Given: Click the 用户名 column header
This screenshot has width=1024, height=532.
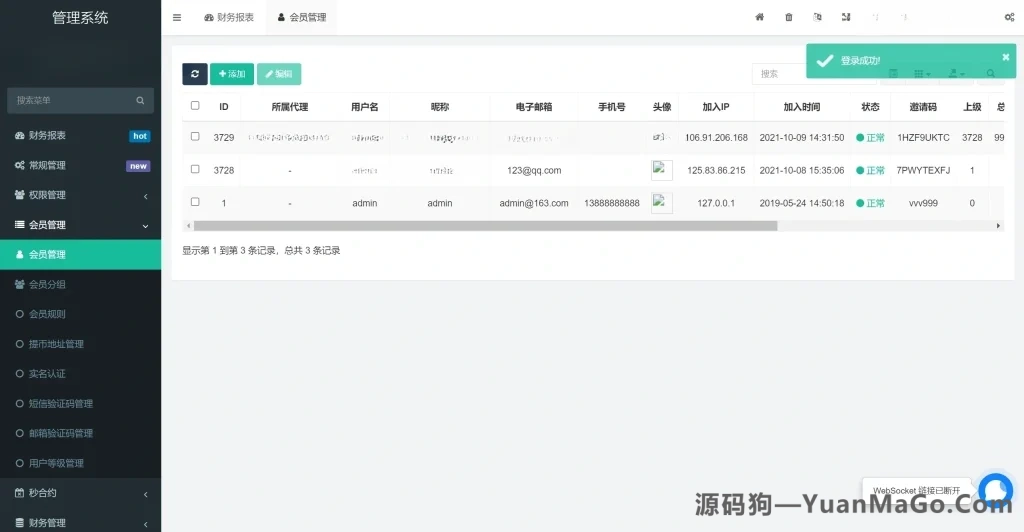Looking at the screenshot, I should [364, 107].
